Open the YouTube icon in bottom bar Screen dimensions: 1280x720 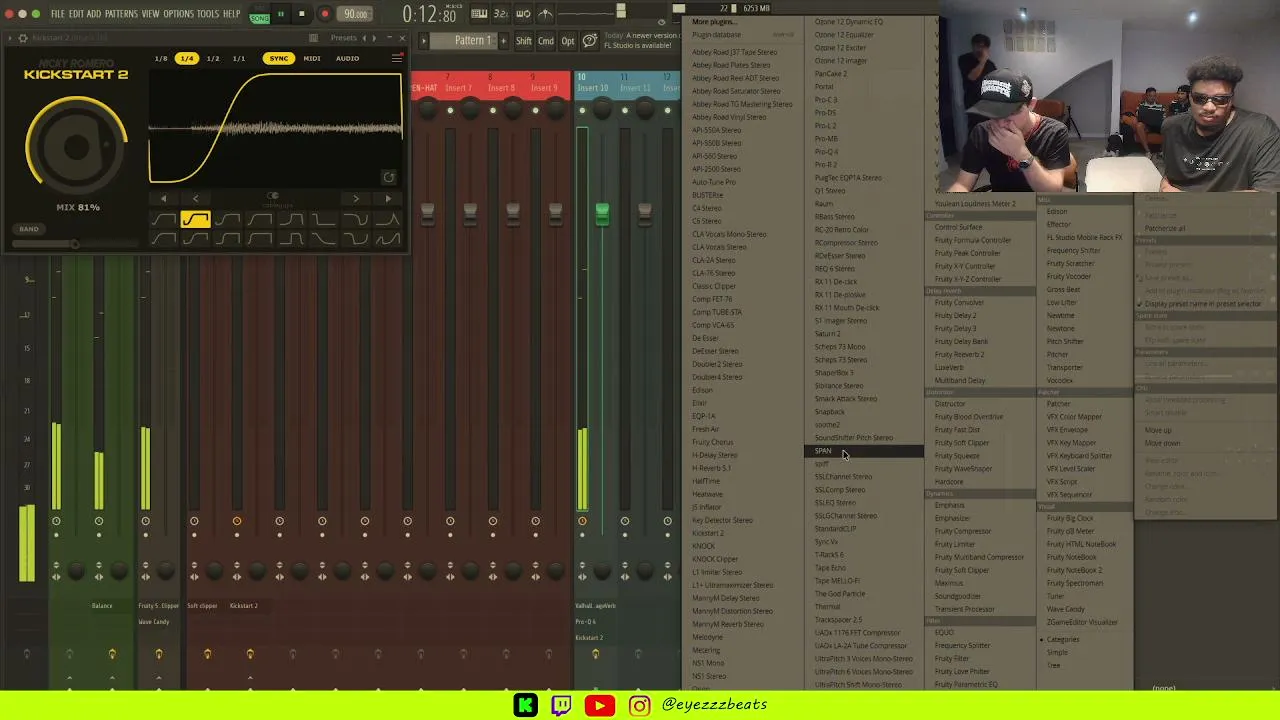[x=599, y=706]
